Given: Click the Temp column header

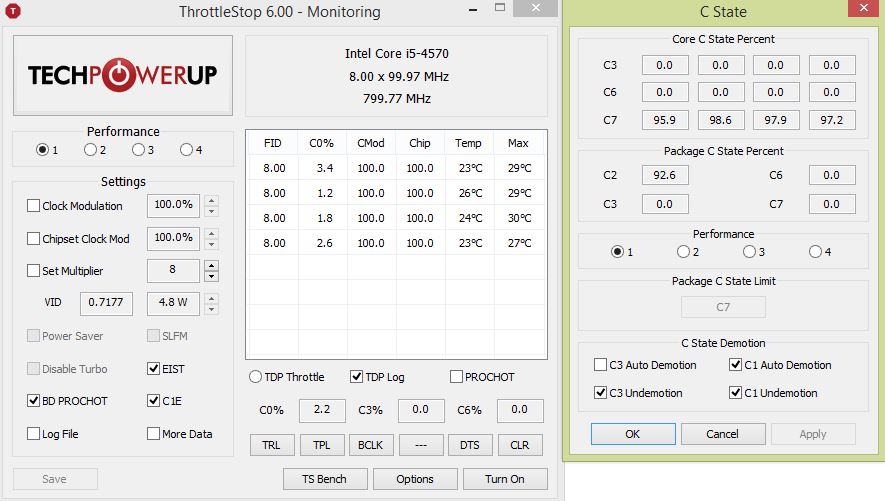Looking at the screenshot, I should [469, 143].
